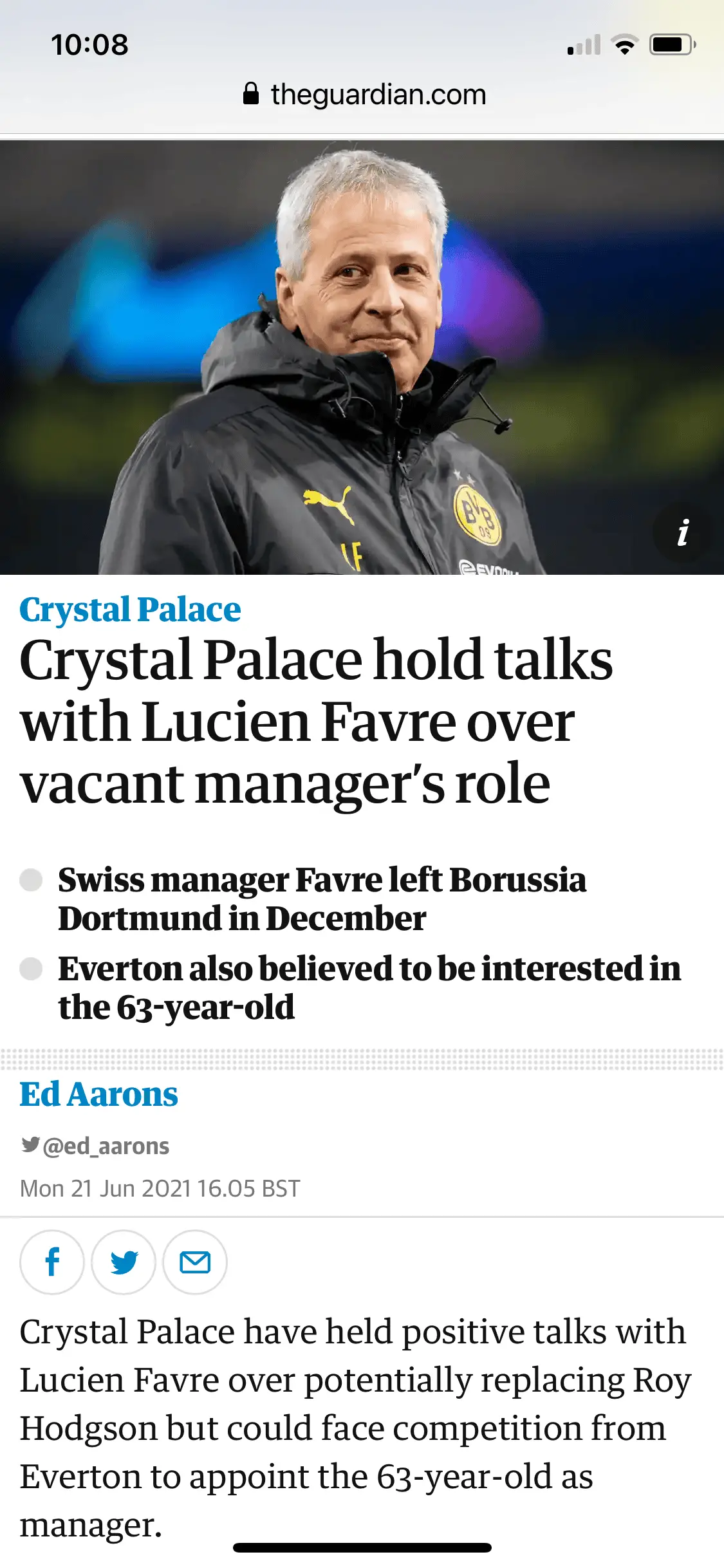724x1568 pixels.
Task: Tap the Everton also interested bullet text
Action: [369, 987]
